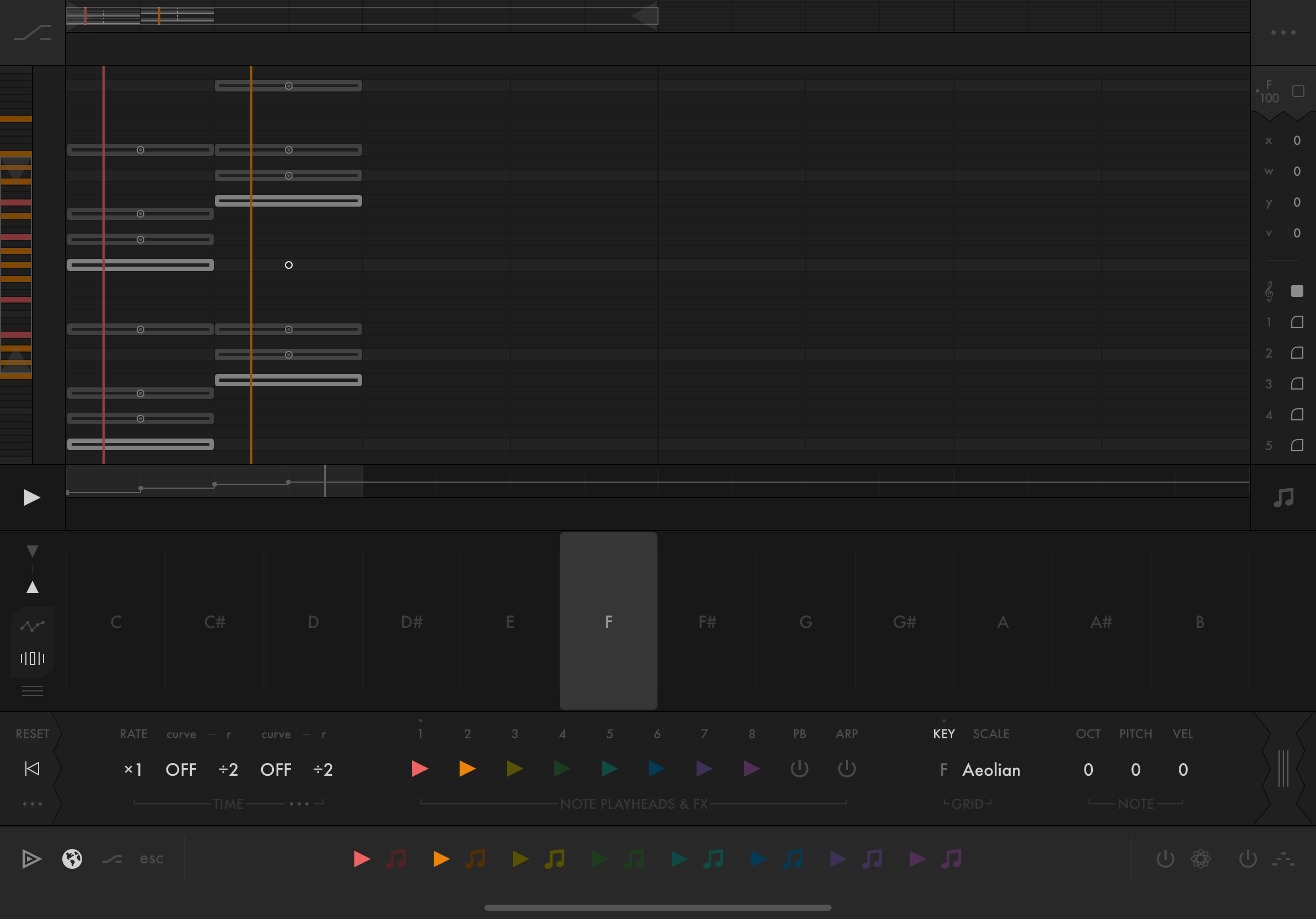Select the curve tool icon in the left sidebar

(32, 625)
